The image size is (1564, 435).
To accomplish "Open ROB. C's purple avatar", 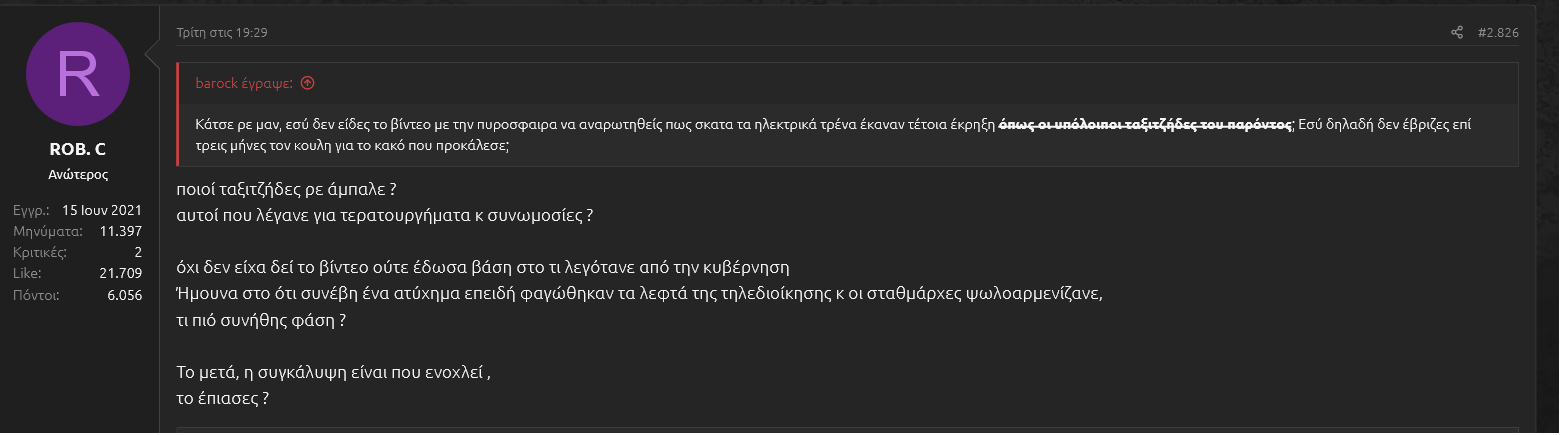I will click(77, 76).
